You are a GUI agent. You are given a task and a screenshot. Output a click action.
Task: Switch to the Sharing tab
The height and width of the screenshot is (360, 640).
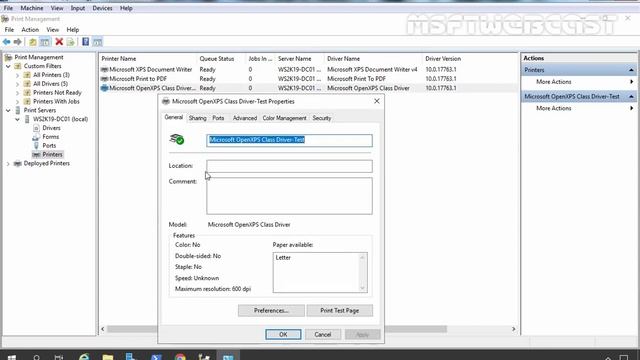click(x=198, y=118)
